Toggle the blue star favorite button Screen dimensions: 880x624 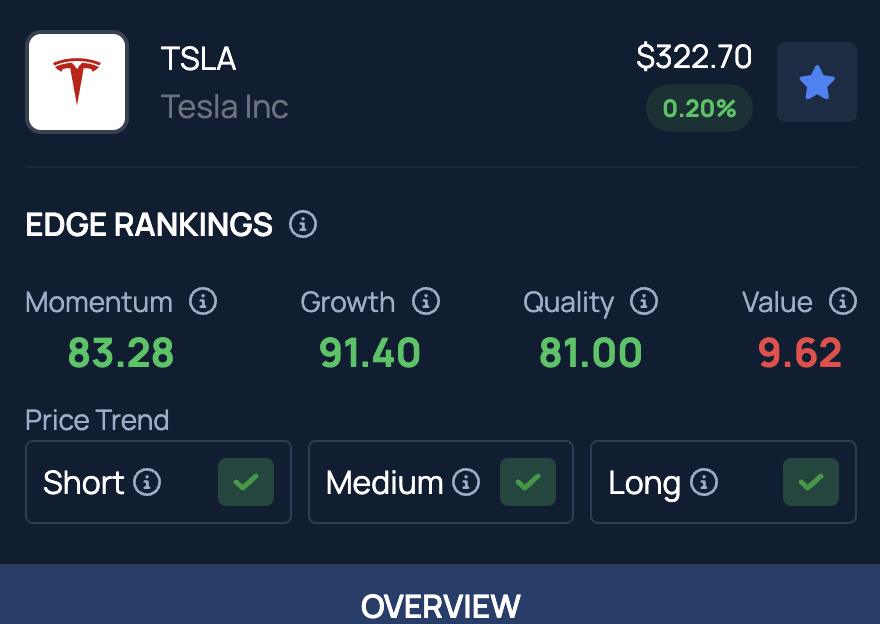click(x=817, y=82)
